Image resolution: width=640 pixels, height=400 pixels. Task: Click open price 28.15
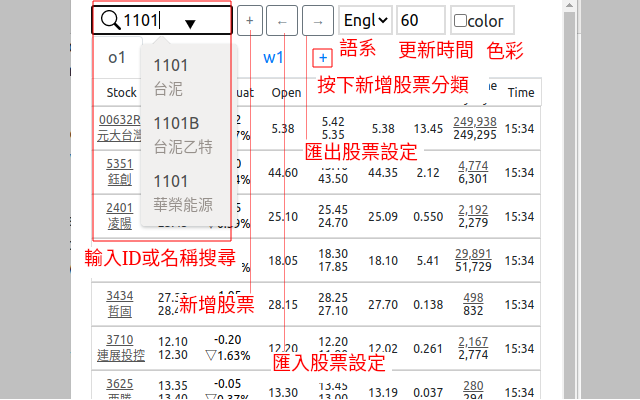tap(283, 305)
